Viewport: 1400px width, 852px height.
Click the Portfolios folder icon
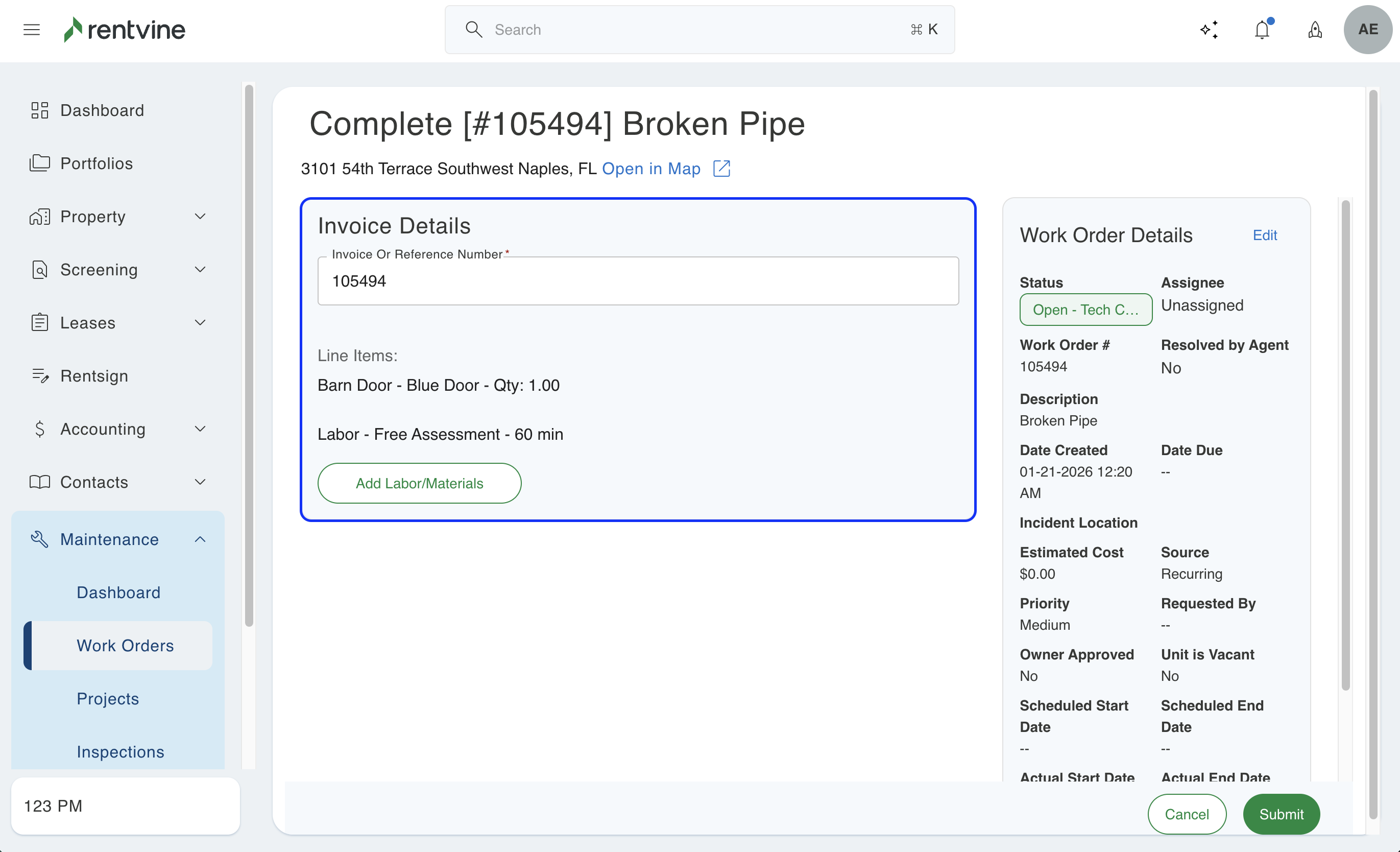(x=39, y=163)
